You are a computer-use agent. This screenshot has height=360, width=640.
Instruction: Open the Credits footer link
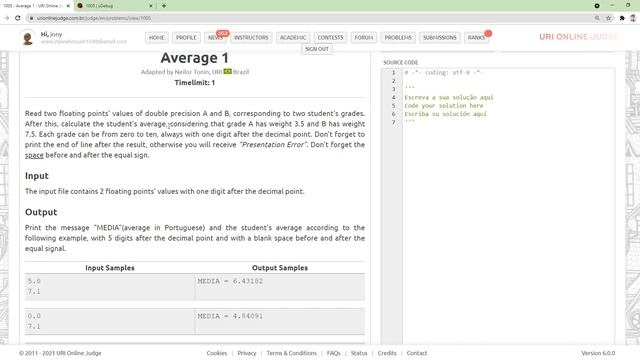387,353
